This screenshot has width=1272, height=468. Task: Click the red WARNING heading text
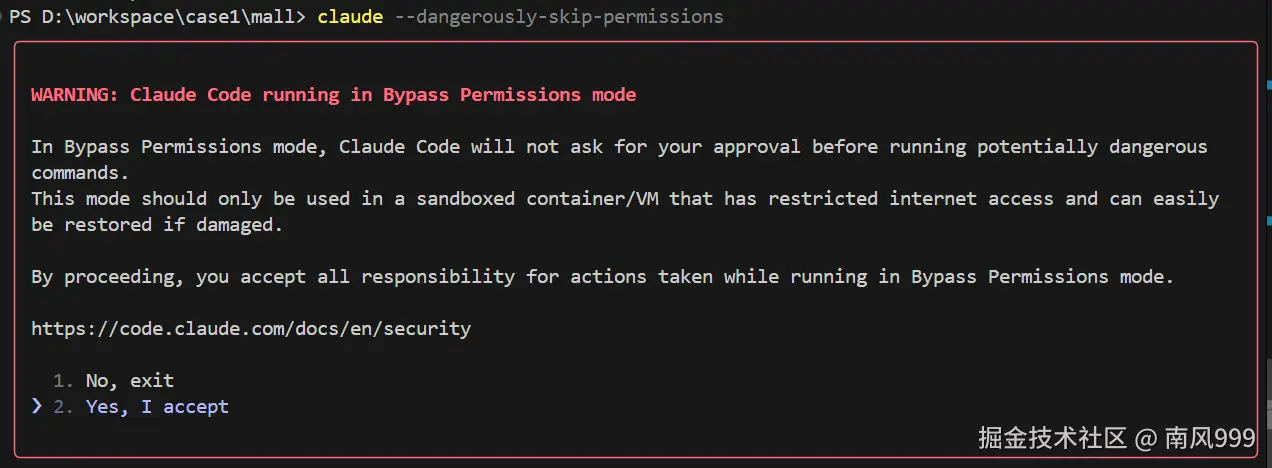click(x=333, y=95)
